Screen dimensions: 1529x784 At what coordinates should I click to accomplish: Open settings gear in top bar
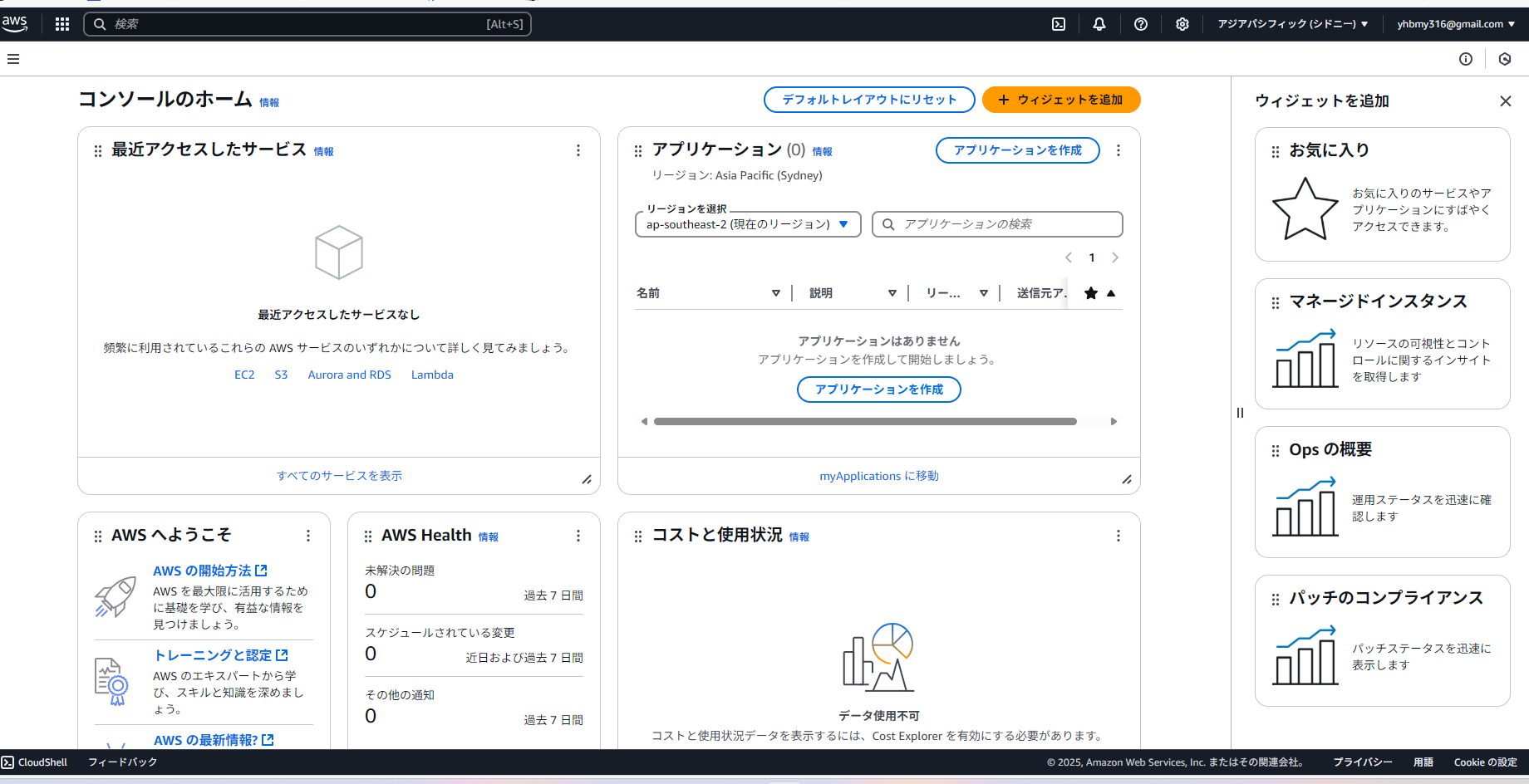(1182, 24)
